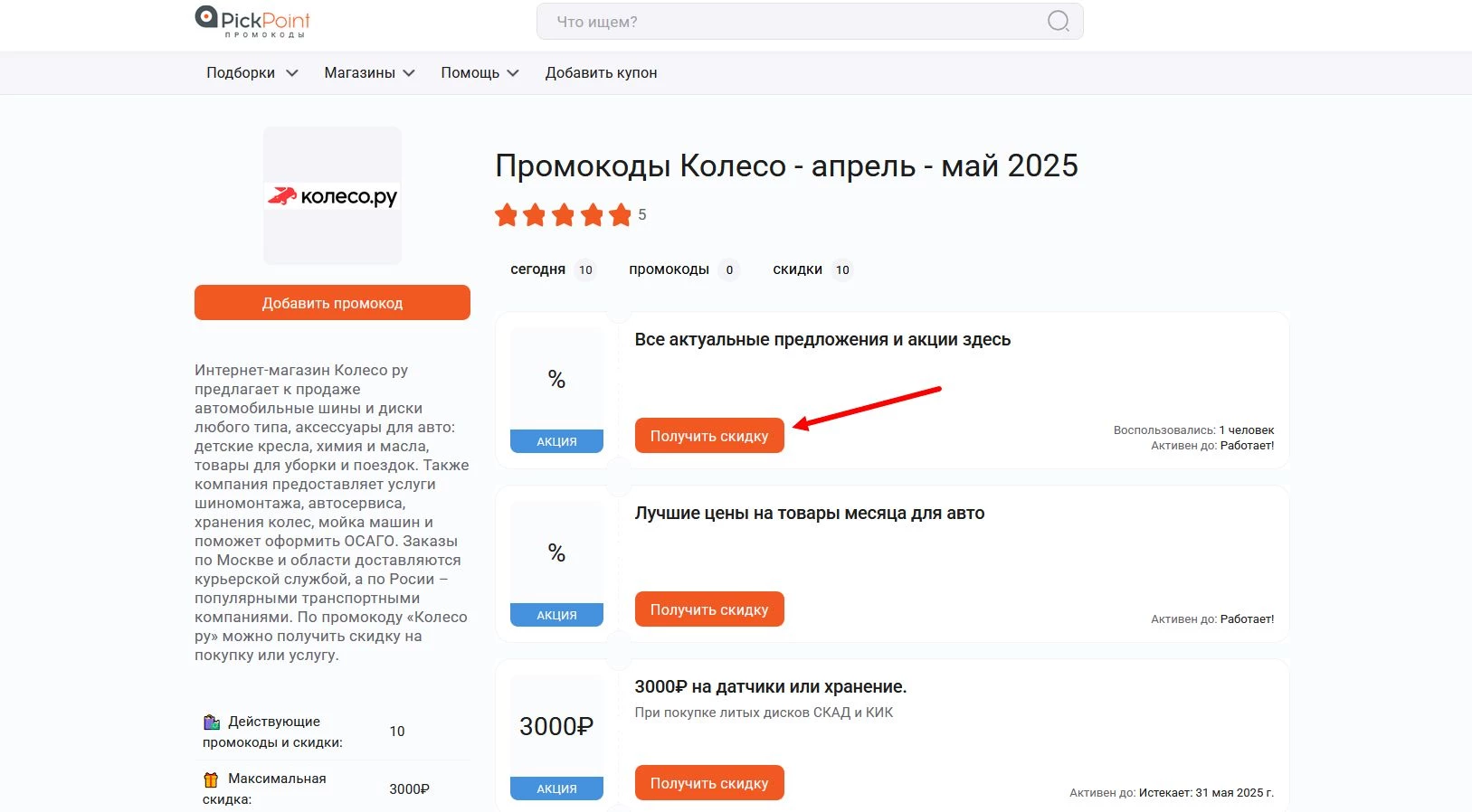Image resolution: width=1472 pixels, height=812 pixels.
Task: Focus the "Что ищем?" search field
Action: tap(810, 22)
